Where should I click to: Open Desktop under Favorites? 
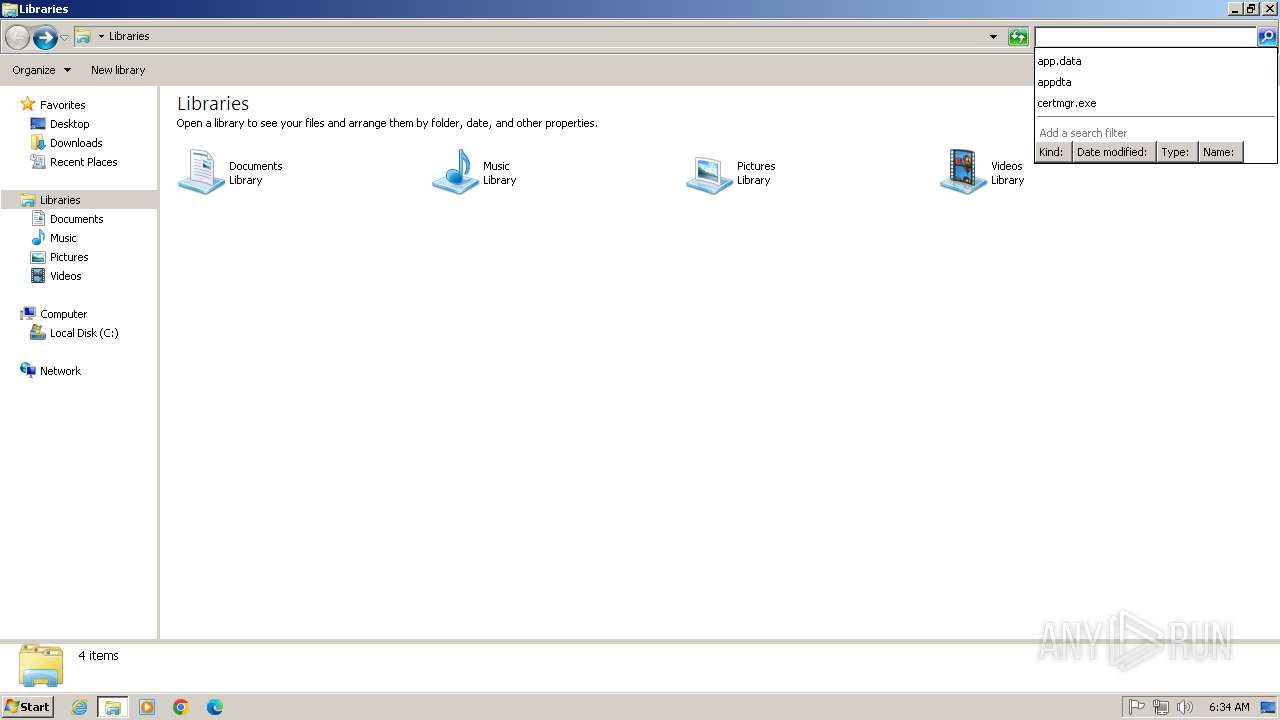[69, 124]
